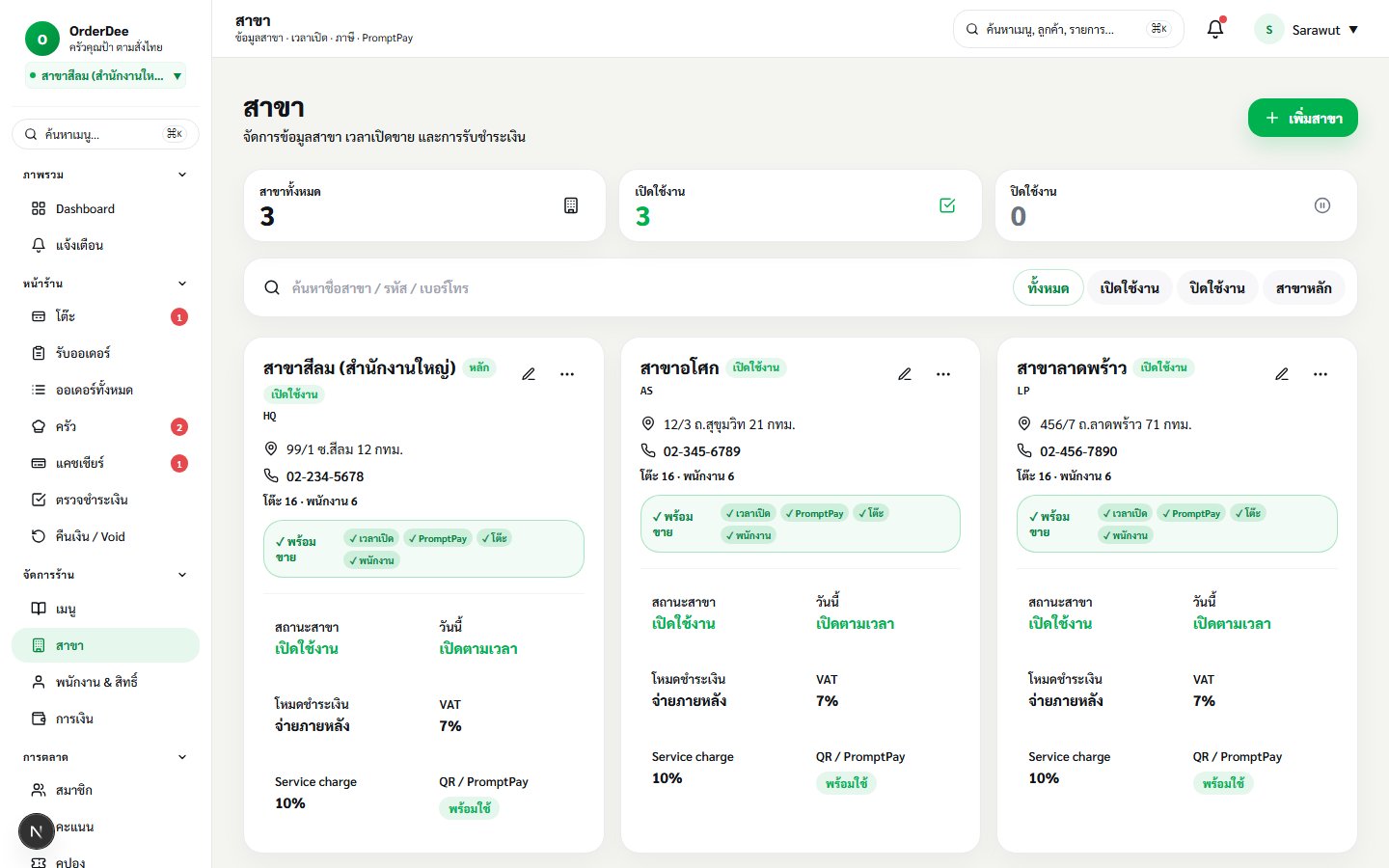This screenshot has height=868, width=1389.
Task: Click building icon in สาขาทั้งหมด card
Action: point(571,205)
